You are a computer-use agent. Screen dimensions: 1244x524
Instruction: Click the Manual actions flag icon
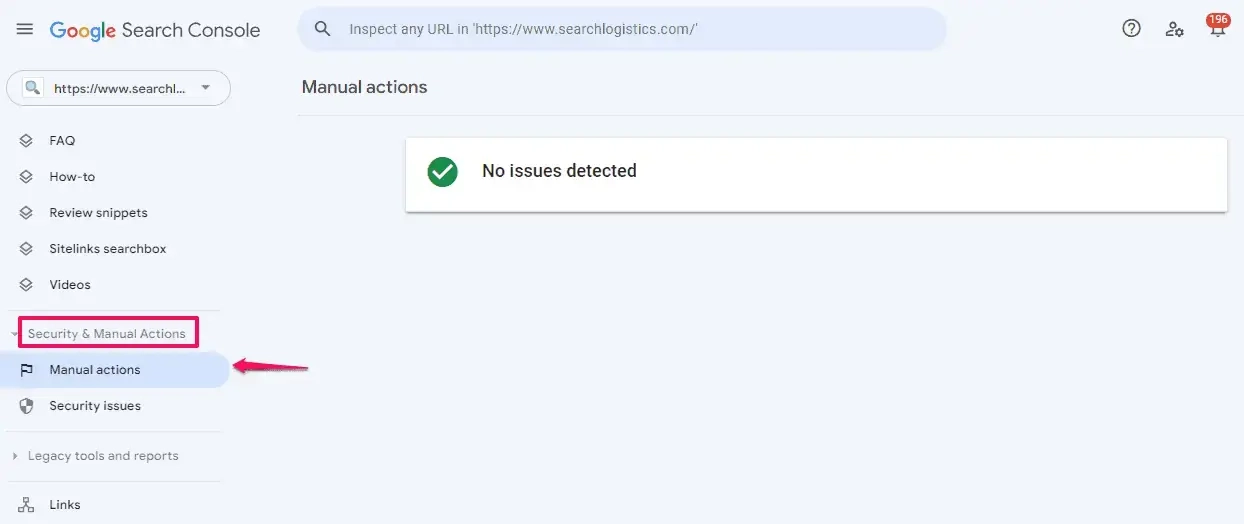(27, 370)
